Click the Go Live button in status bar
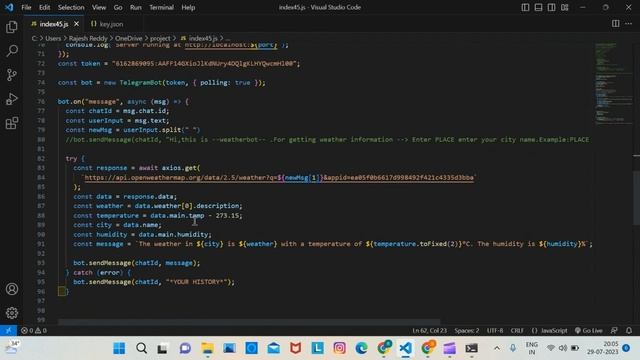 pyautogui.click(x=589, y=330)
